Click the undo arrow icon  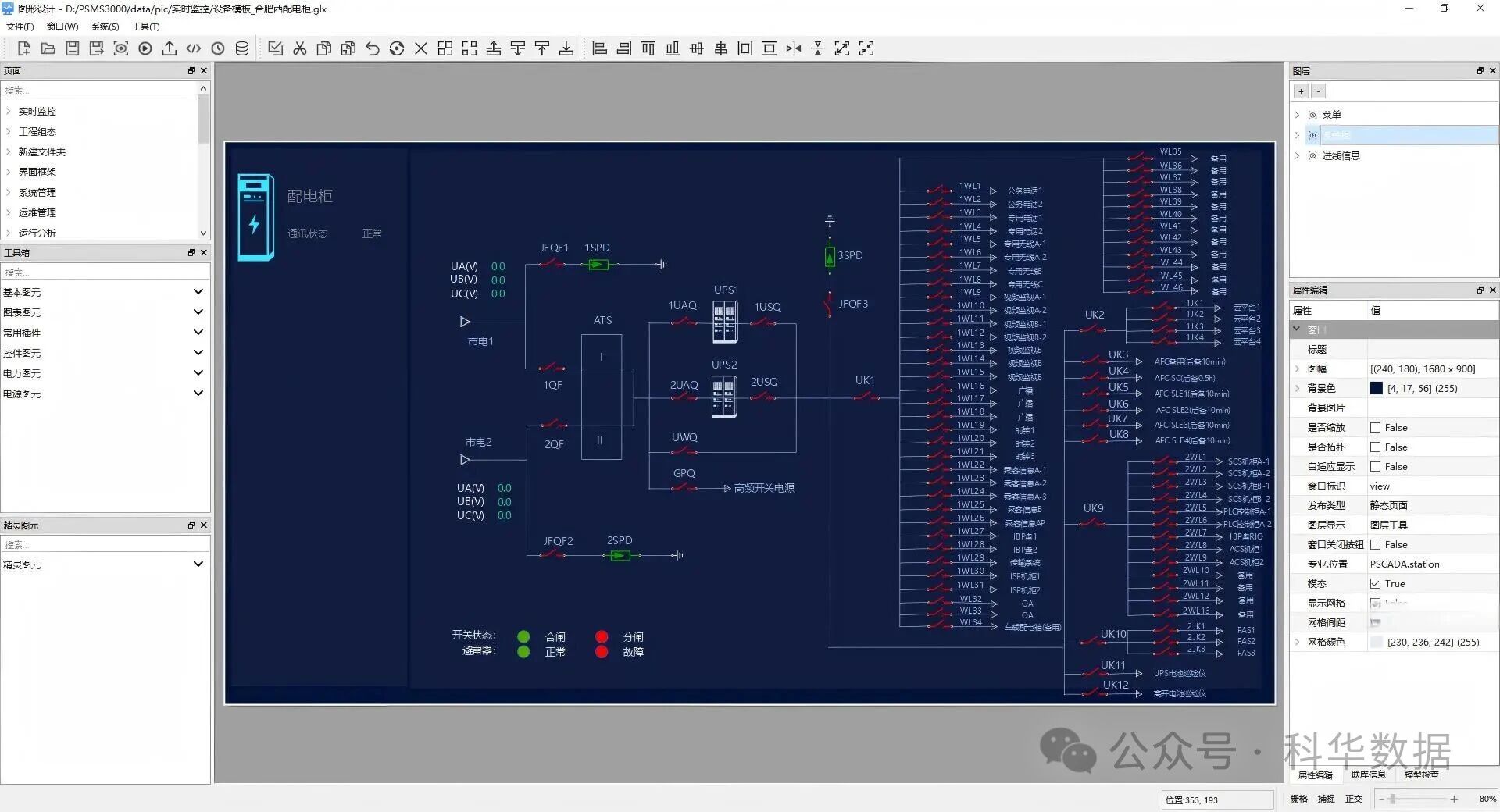[x=373, y=48]
